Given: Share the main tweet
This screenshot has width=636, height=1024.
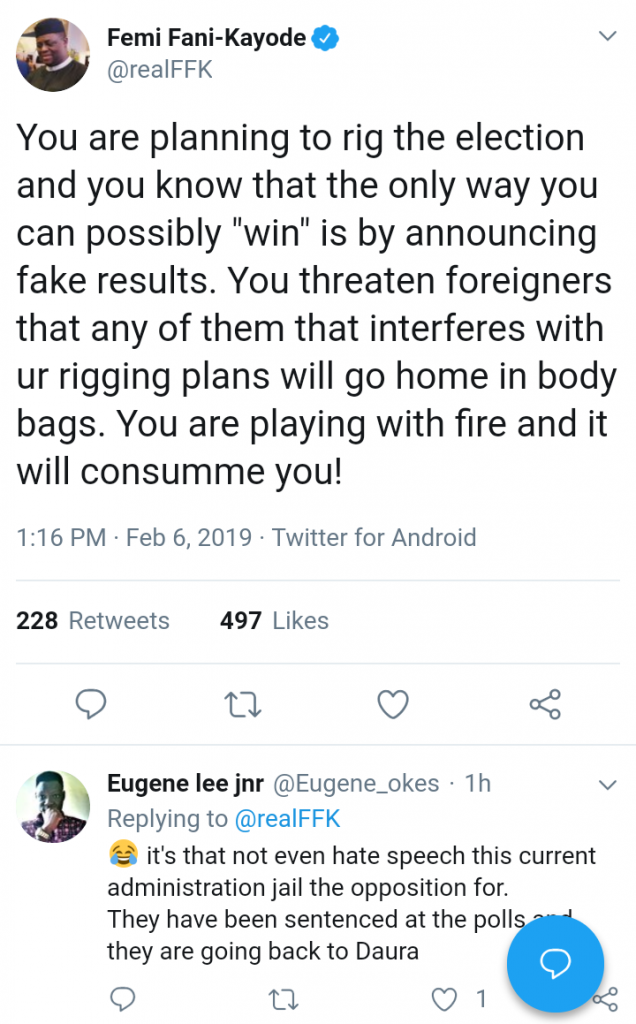Looking at the screenshot, I should 545,705.
